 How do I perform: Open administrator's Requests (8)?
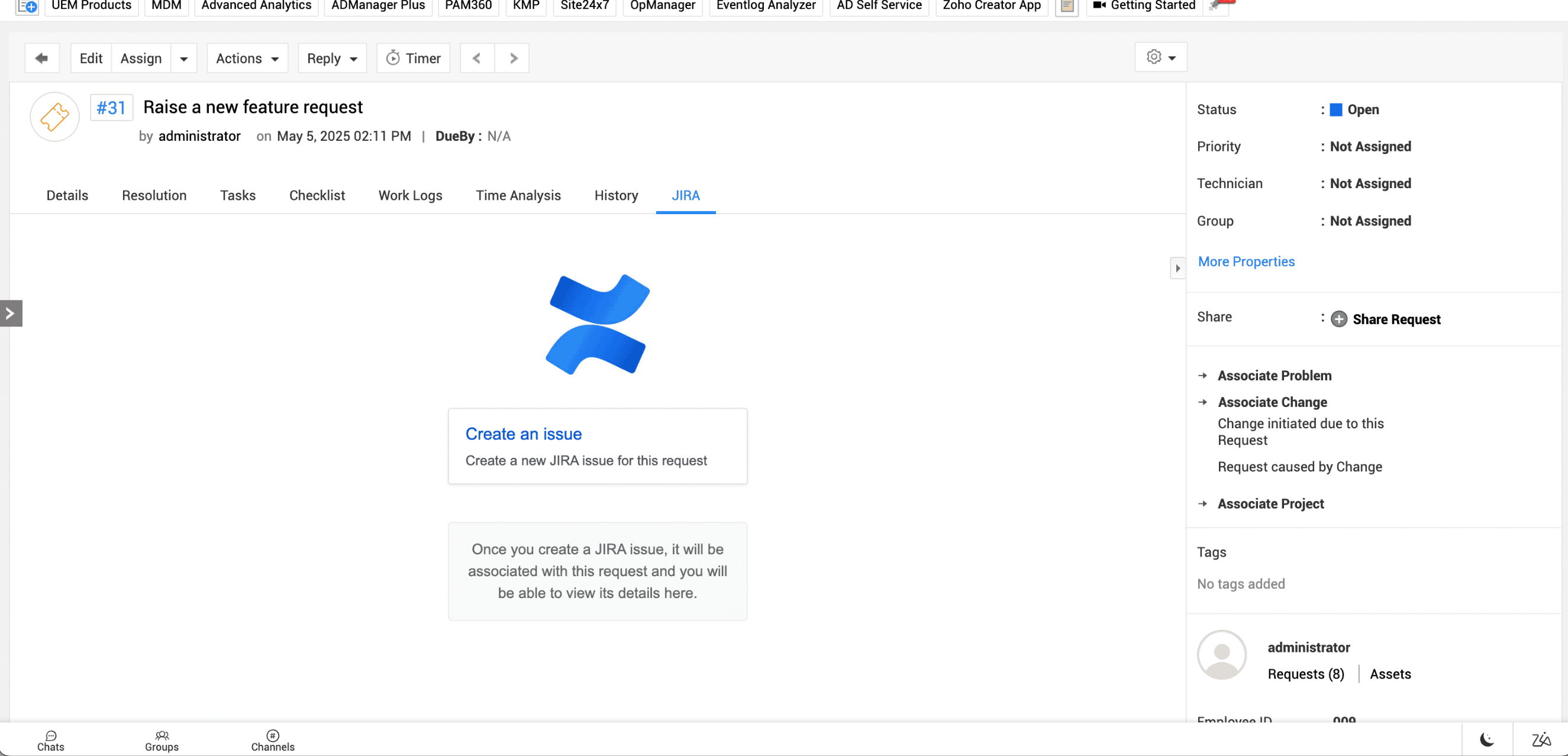(x=1306, y=674)
